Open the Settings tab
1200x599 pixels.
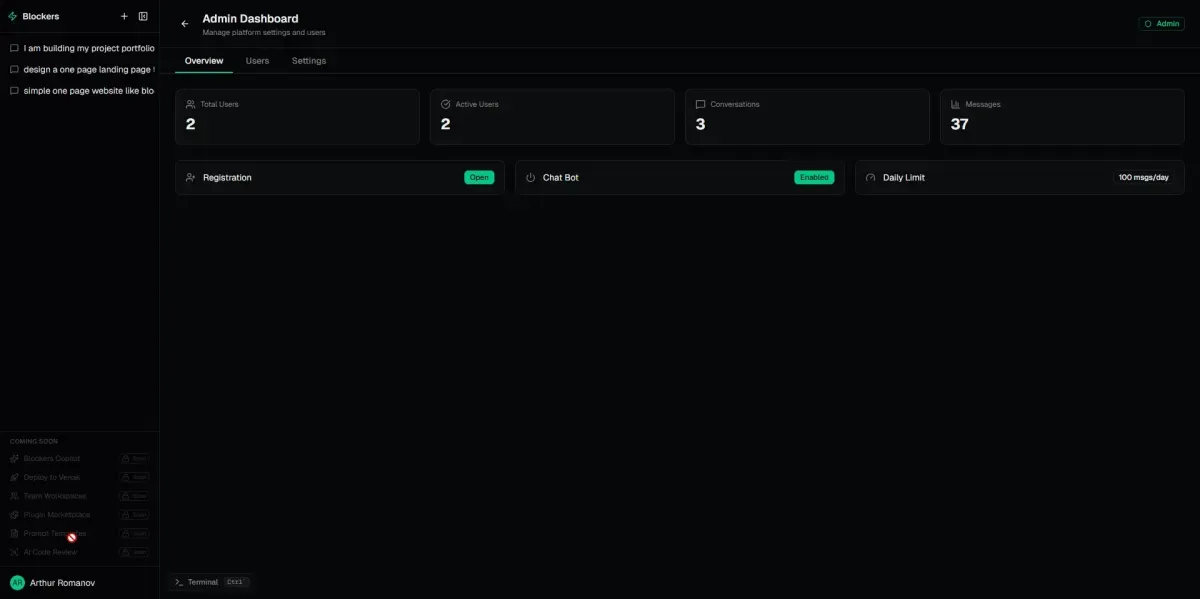click(309, 61)
